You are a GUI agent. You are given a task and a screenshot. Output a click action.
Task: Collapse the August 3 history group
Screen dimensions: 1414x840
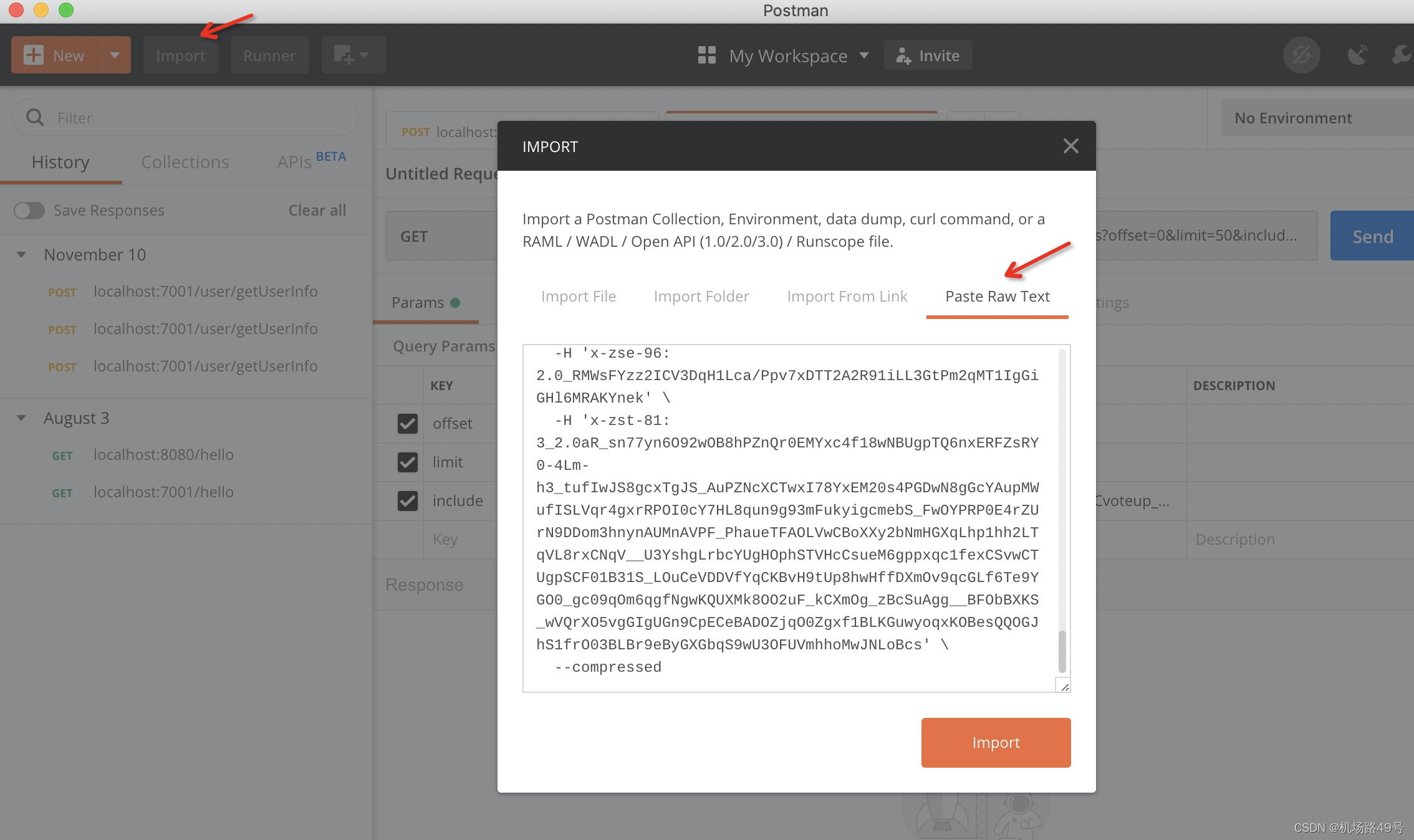coord(21,418)
